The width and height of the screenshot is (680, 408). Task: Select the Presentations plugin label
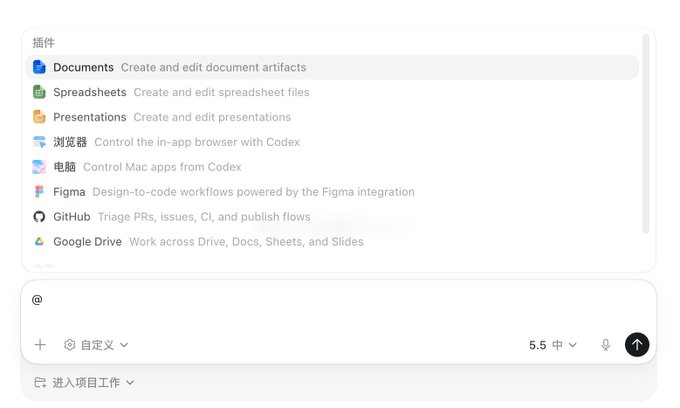tap(90, 117)
